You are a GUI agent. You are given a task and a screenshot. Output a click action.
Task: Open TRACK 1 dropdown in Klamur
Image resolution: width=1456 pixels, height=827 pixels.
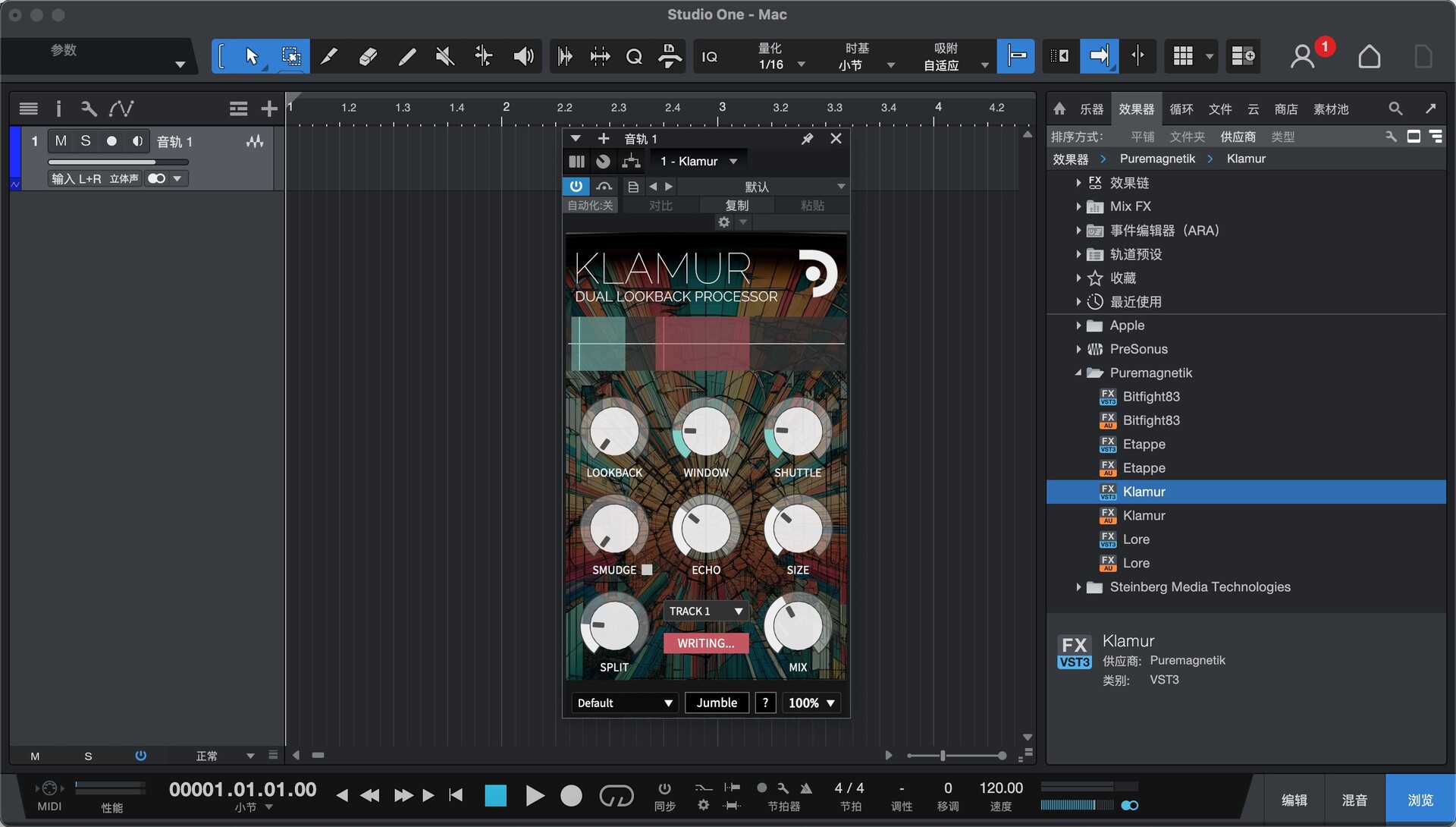706,612
